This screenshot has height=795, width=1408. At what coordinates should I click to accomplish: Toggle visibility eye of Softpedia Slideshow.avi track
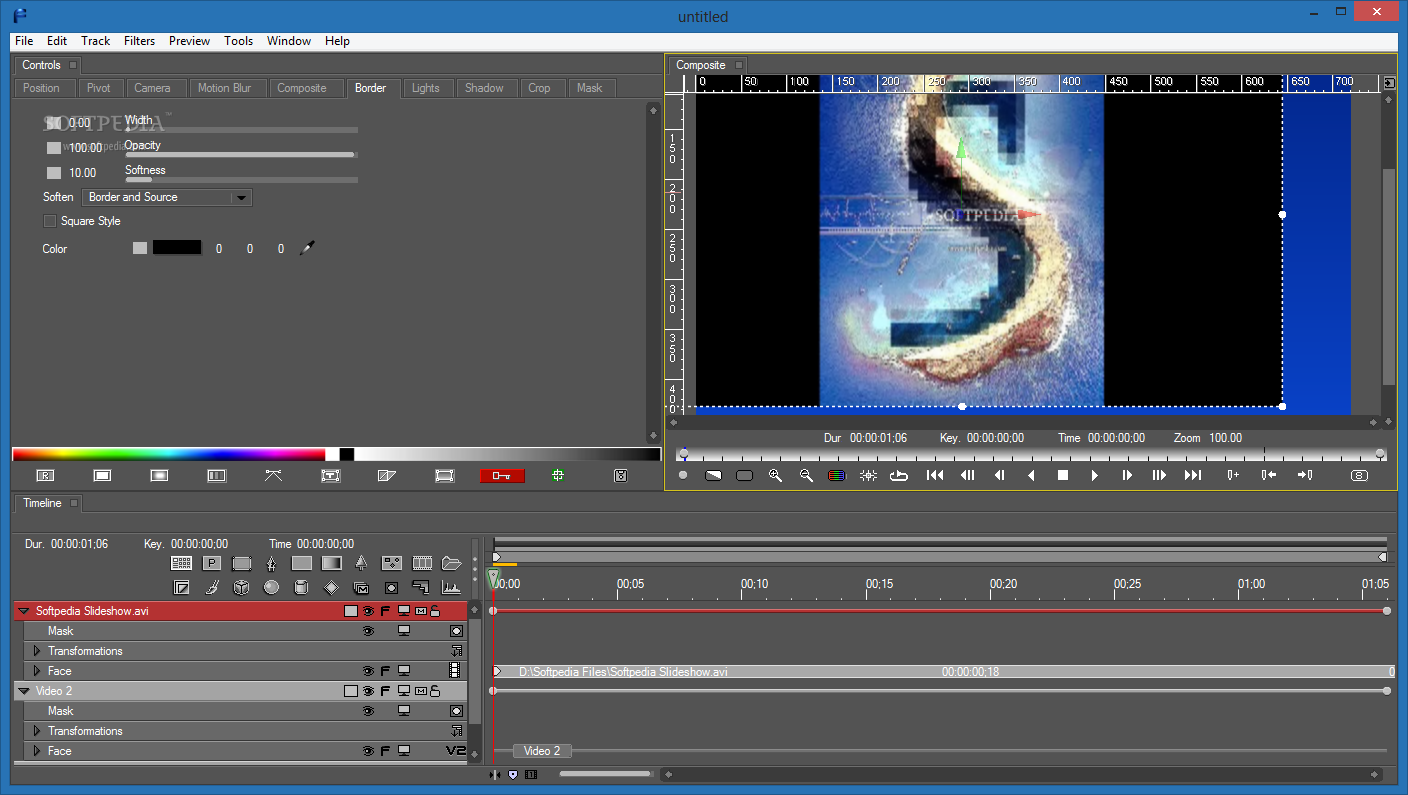click(368, 611)
